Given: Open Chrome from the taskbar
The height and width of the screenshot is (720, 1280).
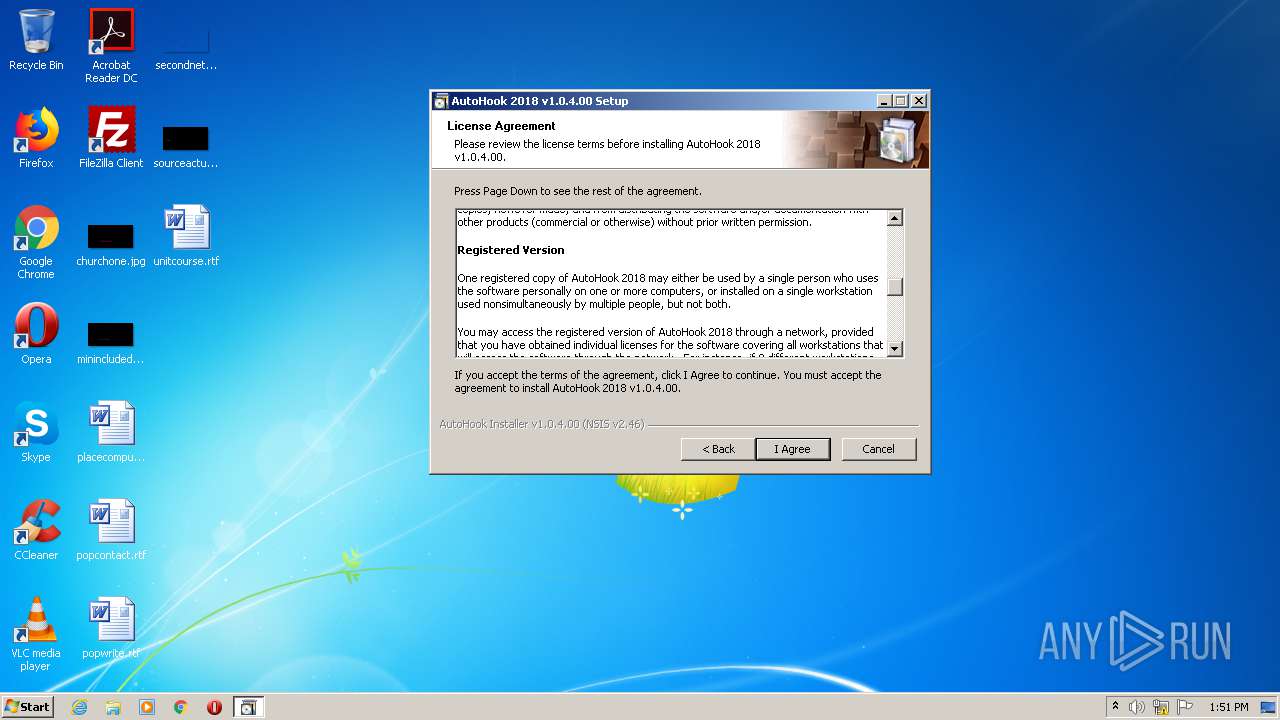Looking at the screenshot, I should coord(181,707).
